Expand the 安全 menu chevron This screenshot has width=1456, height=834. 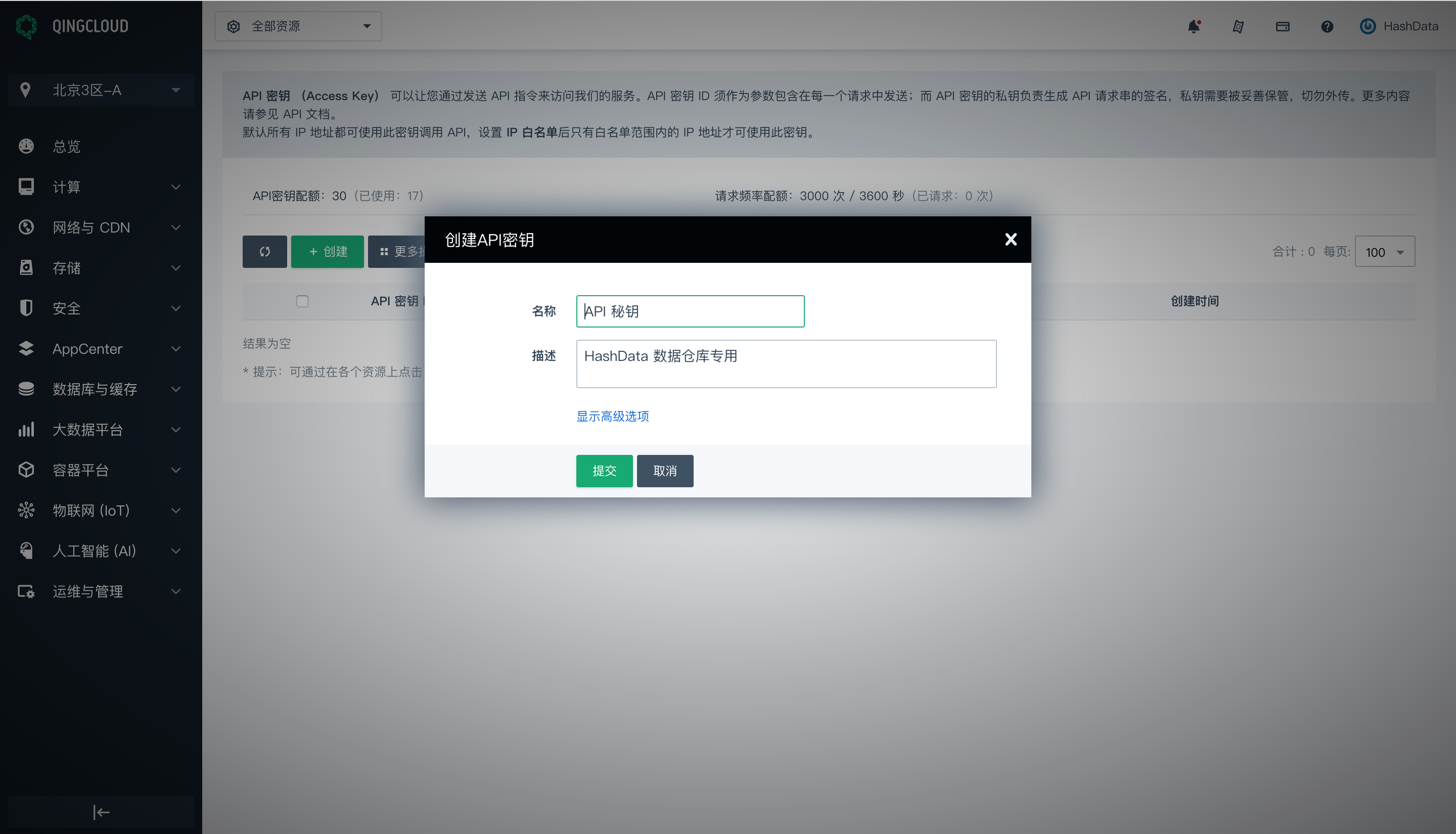pos(176,308)
